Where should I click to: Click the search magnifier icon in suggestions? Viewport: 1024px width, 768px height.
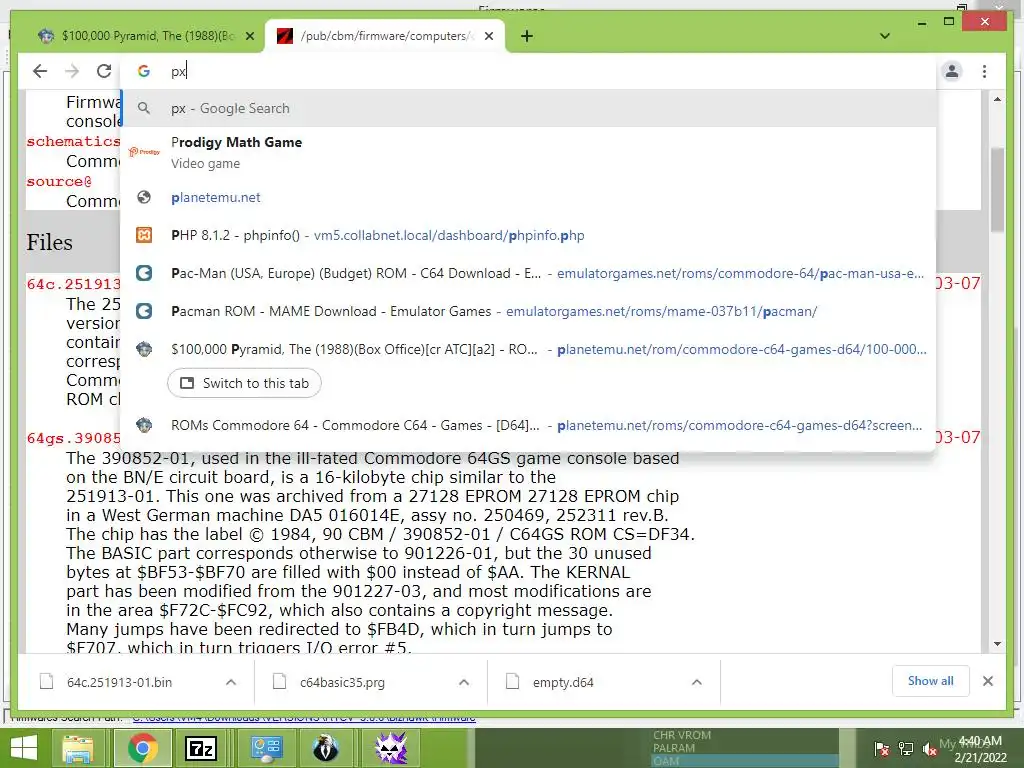coord(144,108)
